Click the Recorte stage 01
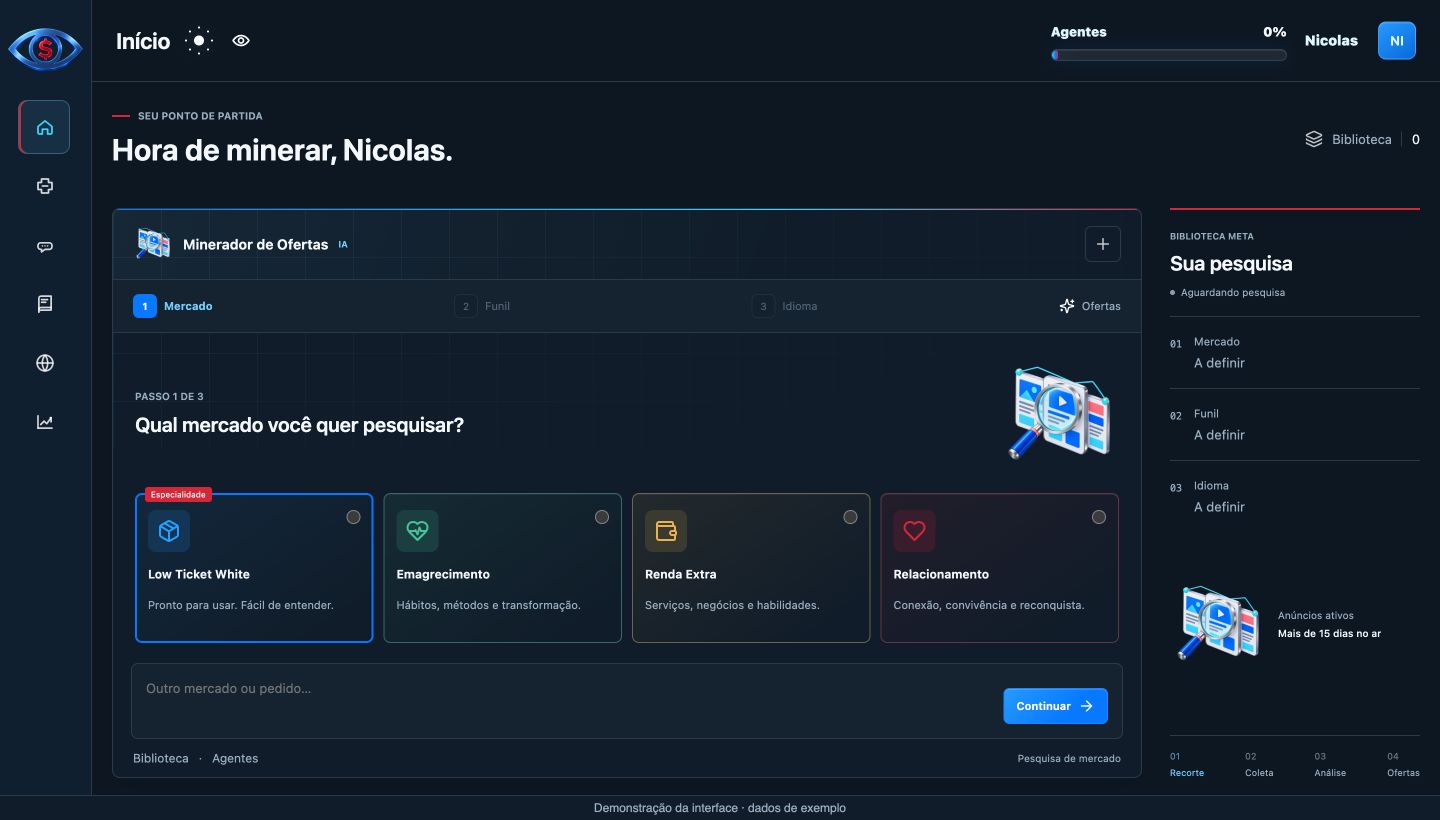Image resolution: width=1440 pixels, height=820 pixels. pyautogui.click(x=1187, y=765)
